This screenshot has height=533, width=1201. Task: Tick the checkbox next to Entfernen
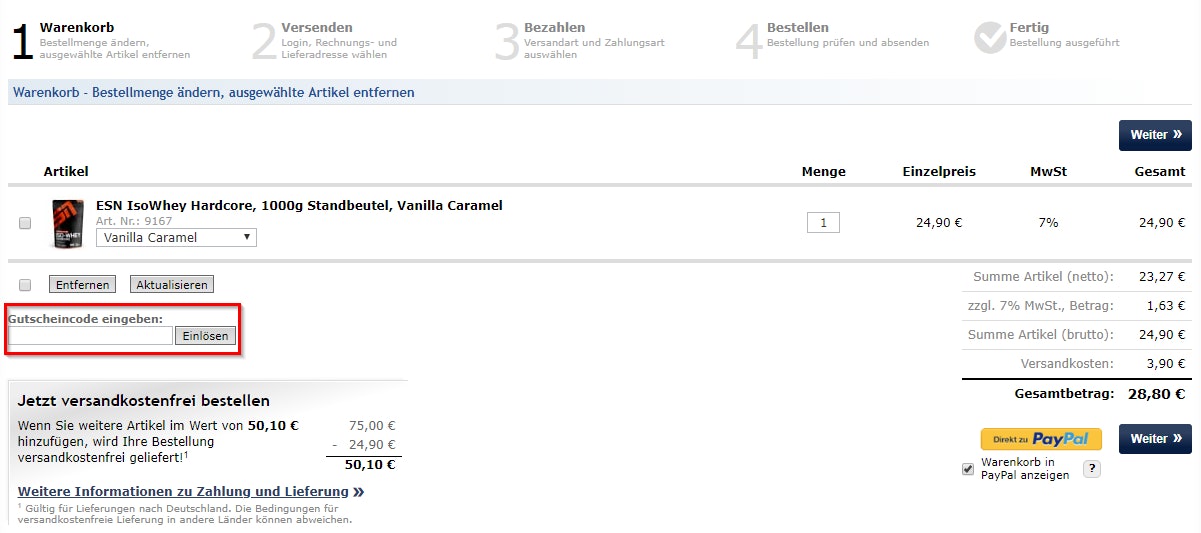(25, 285)
